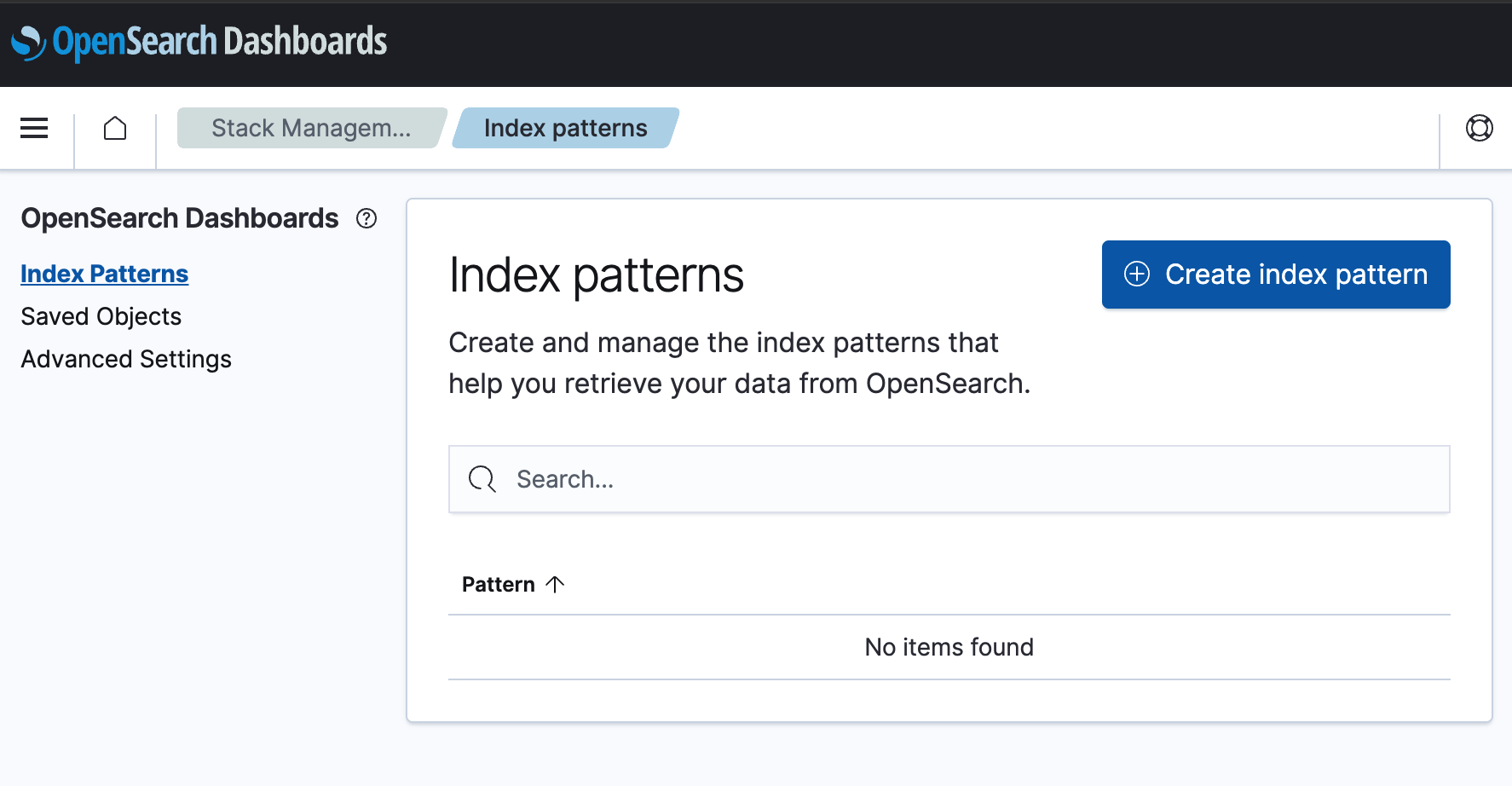The height and width of the screenshot is (786, 1512).
Task: Select the Index patterns breadcrumb
Action: click(x=565, y=129)
